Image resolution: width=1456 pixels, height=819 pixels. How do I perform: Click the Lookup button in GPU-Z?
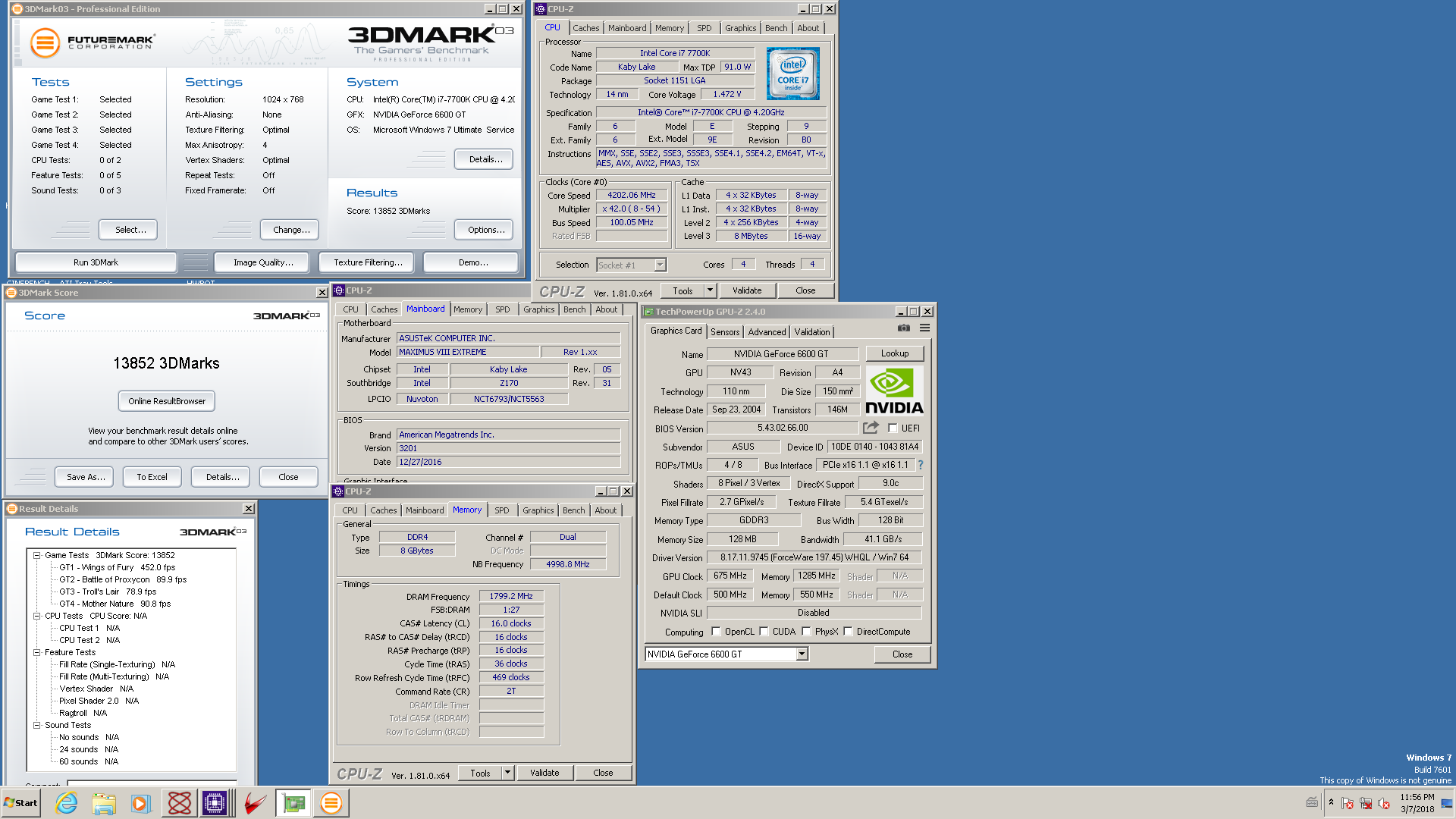(x=894, y=353)
